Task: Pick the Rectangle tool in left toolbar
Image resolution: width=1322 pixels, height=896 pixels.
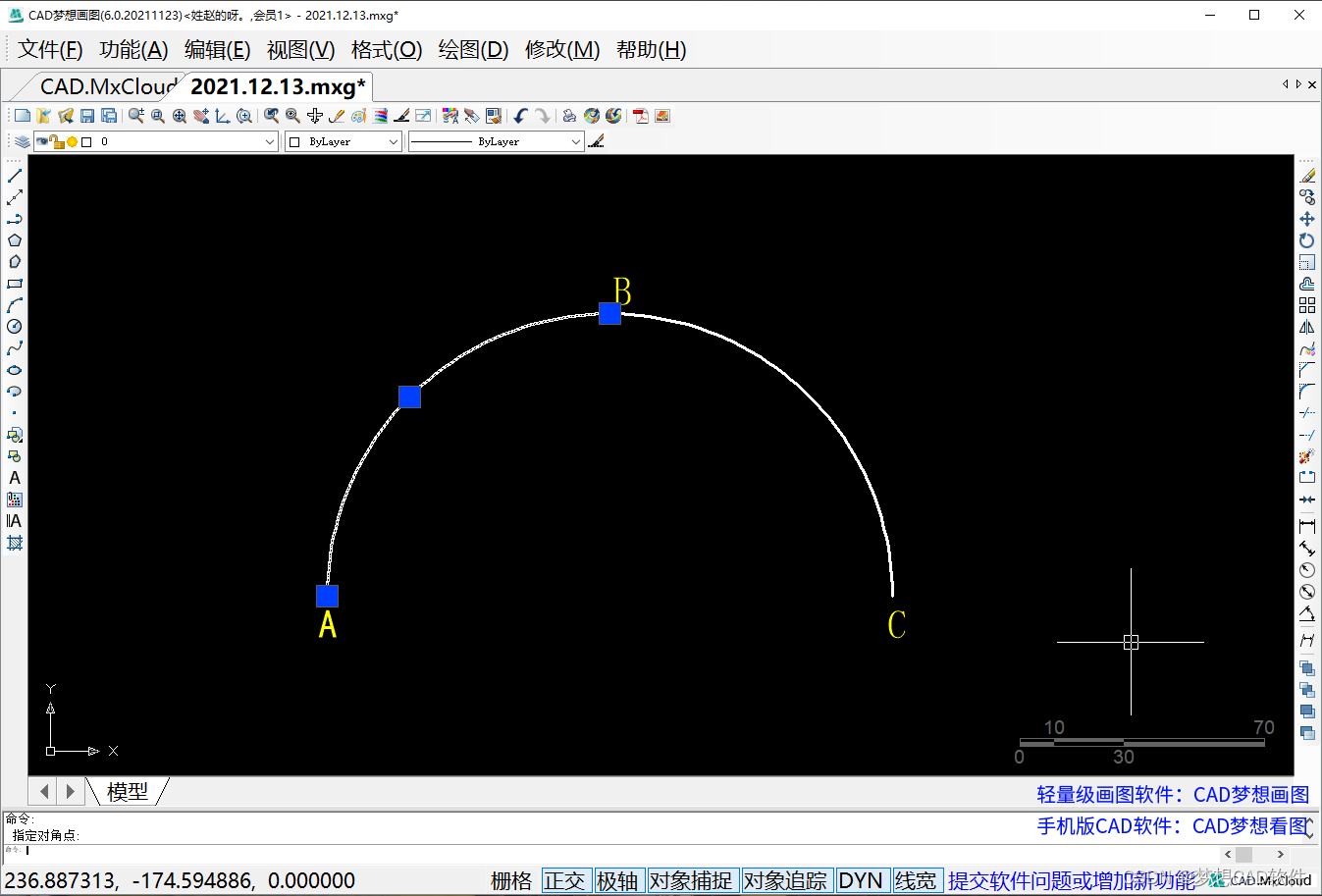Action: 15,284
